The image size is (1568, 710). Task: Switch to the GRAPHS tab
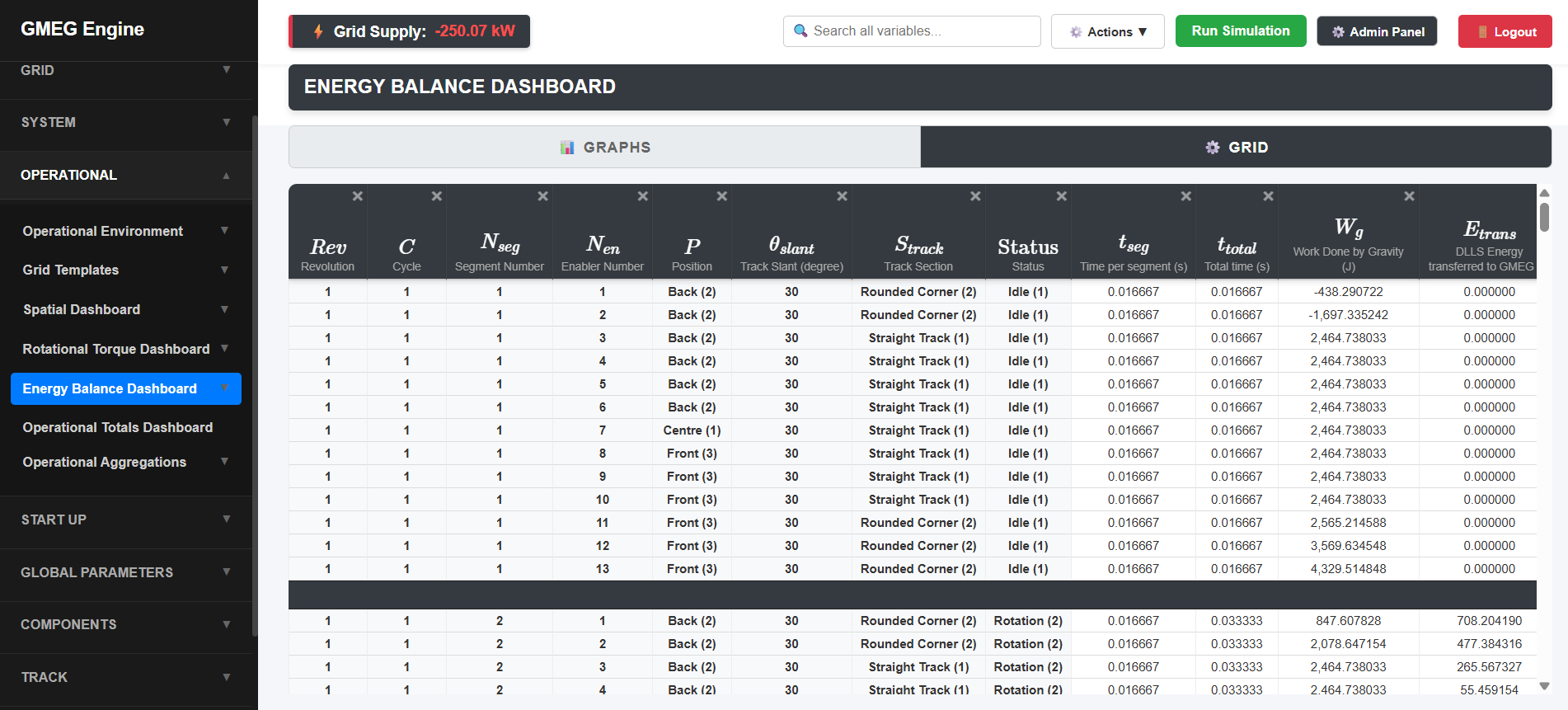coord(604,148)
